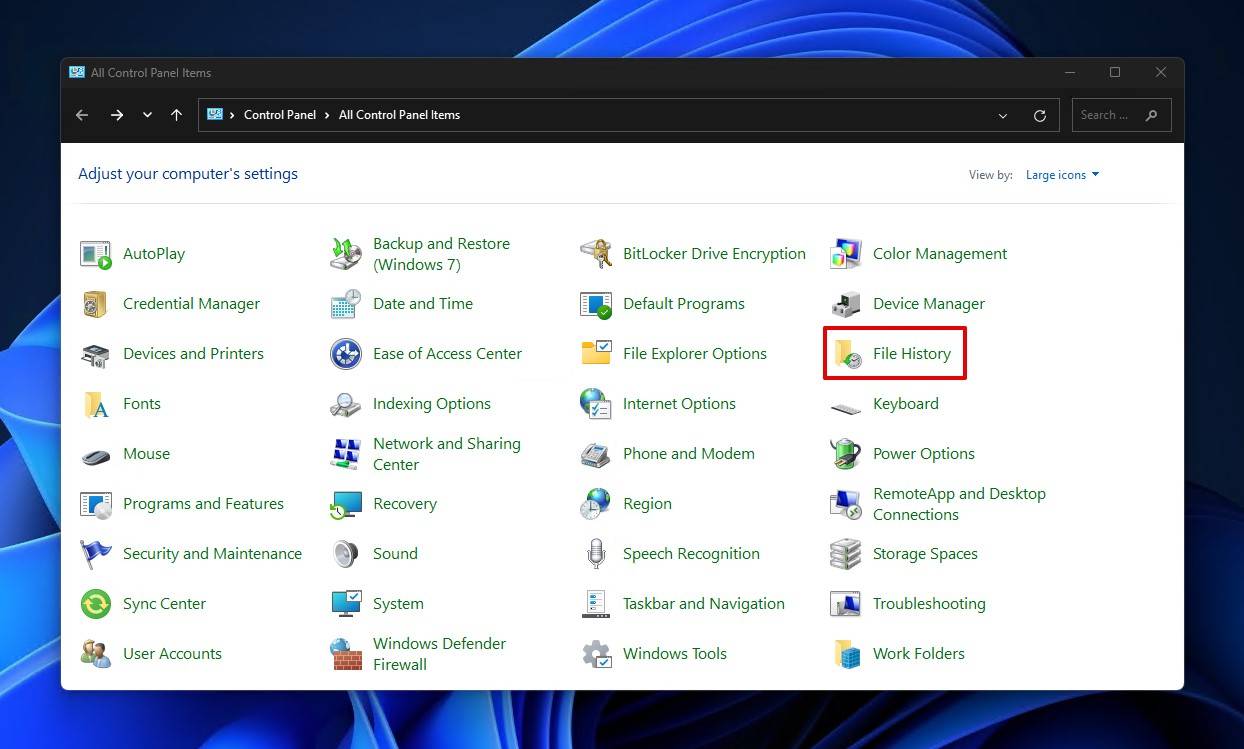Click the Control Panel search box
The image size is (1244, 749).
1121,115
